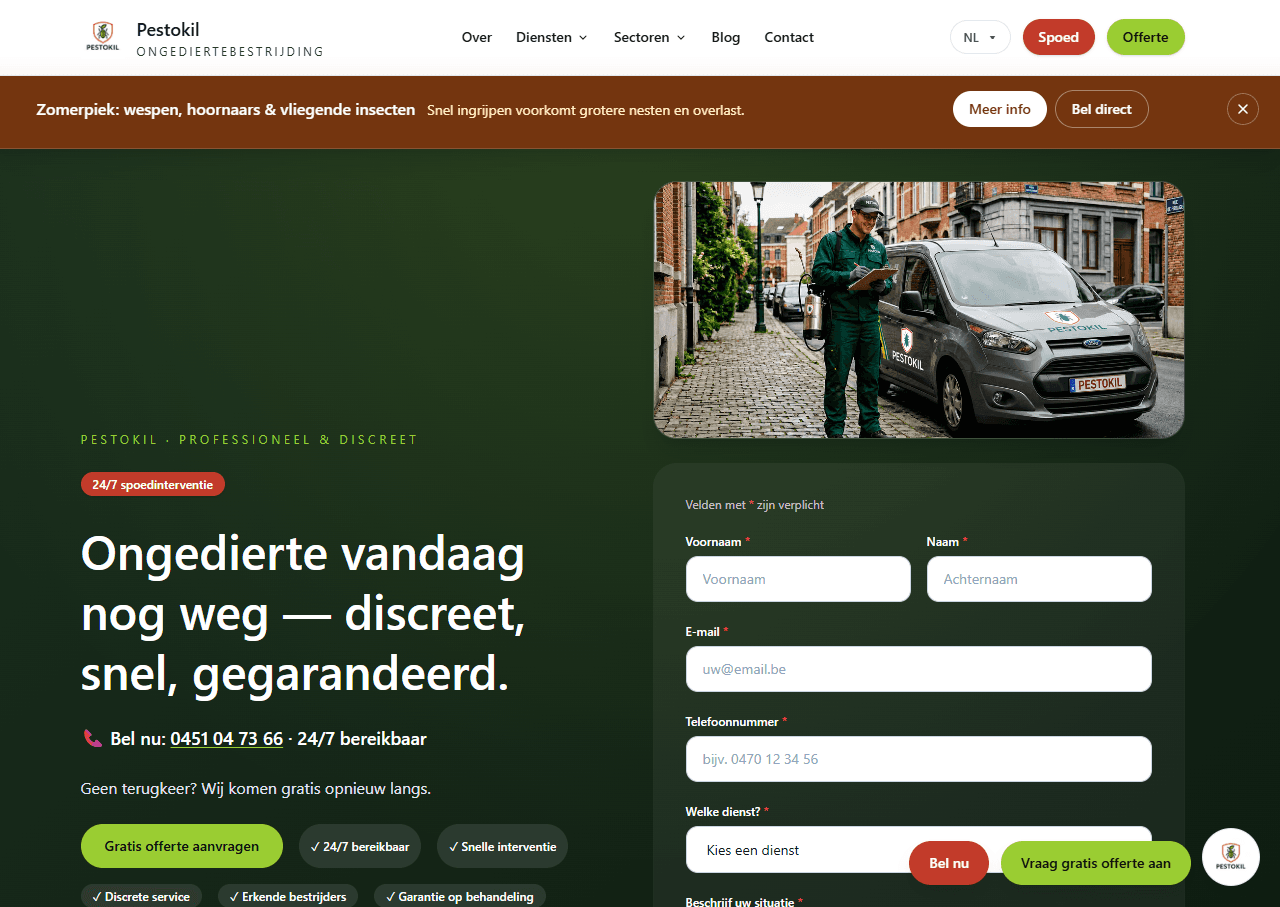Open the NL language selector

980,37
